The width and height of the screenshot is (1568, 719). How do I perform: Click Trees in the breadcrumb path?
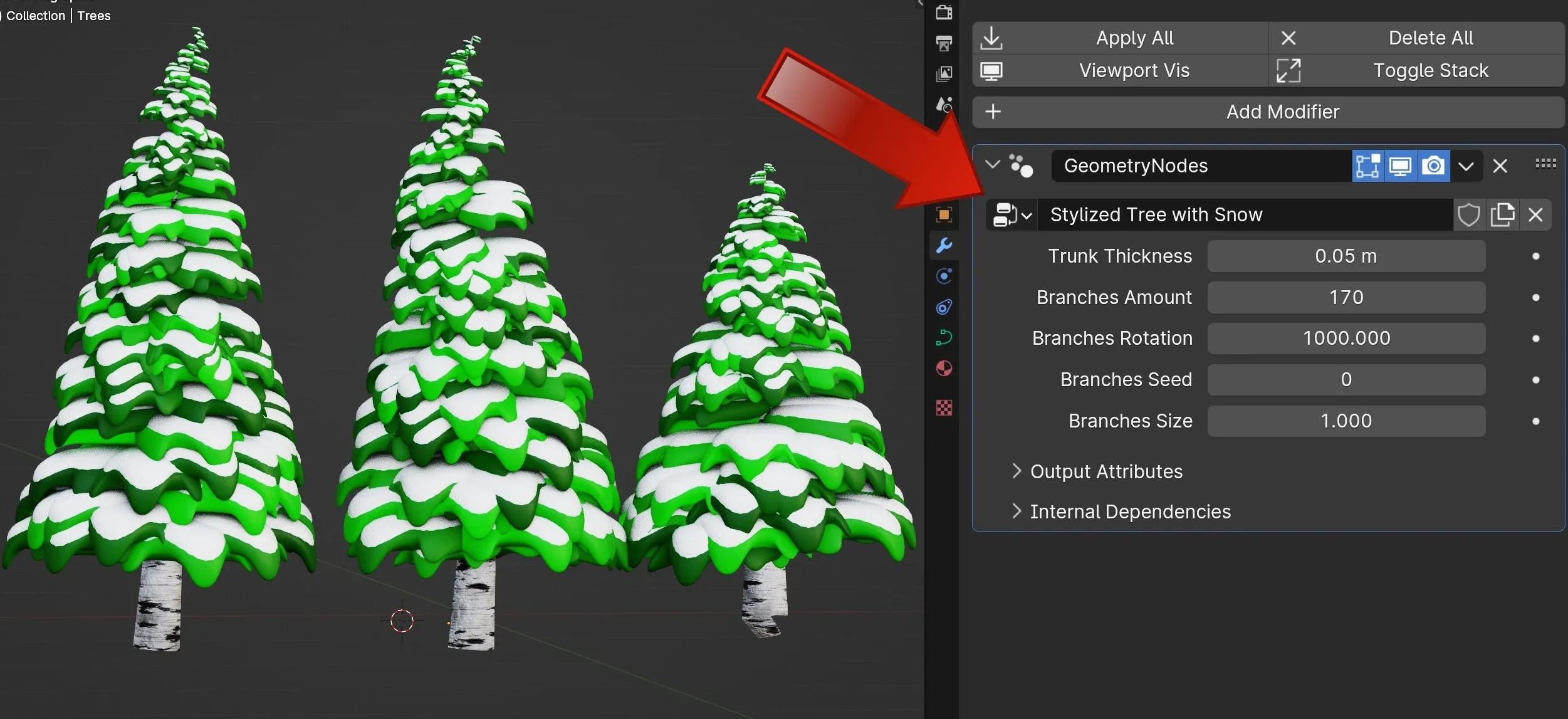point(93,16)
